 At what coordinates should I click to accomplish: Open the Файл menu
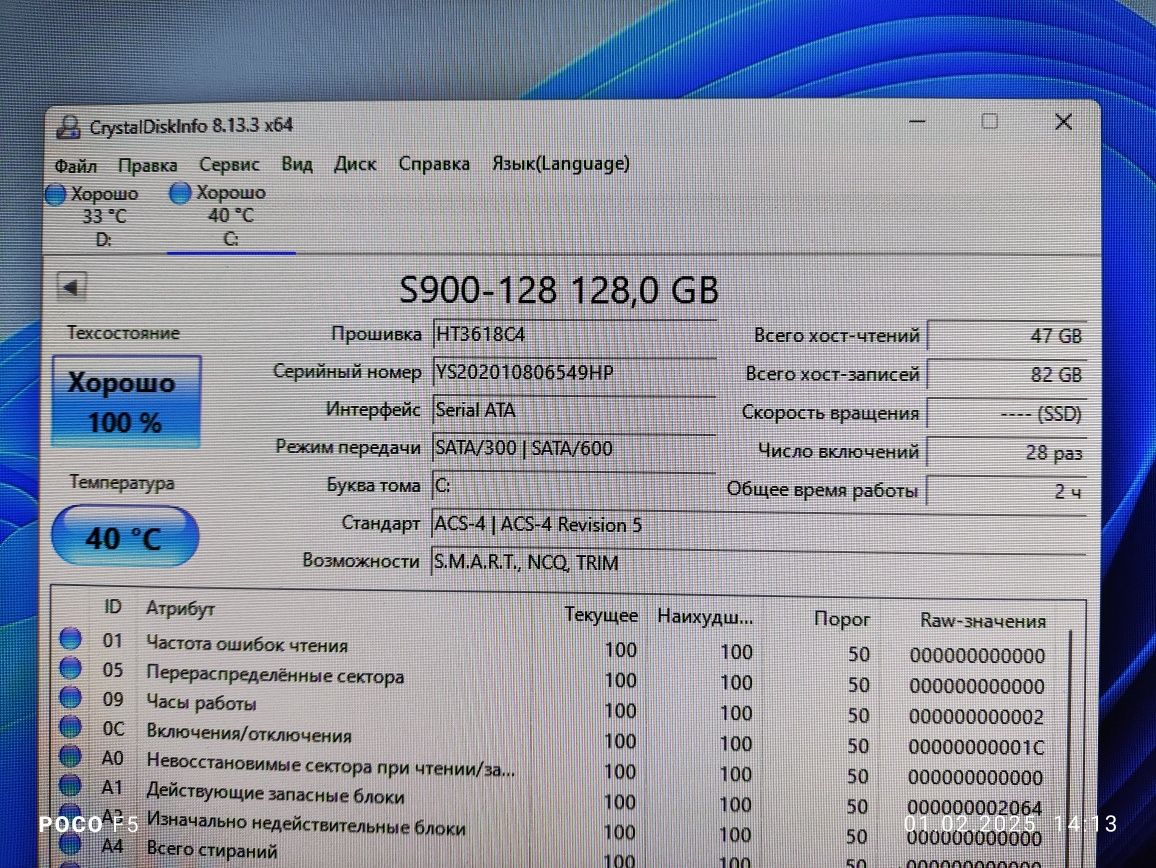click(x=75, y=165)
